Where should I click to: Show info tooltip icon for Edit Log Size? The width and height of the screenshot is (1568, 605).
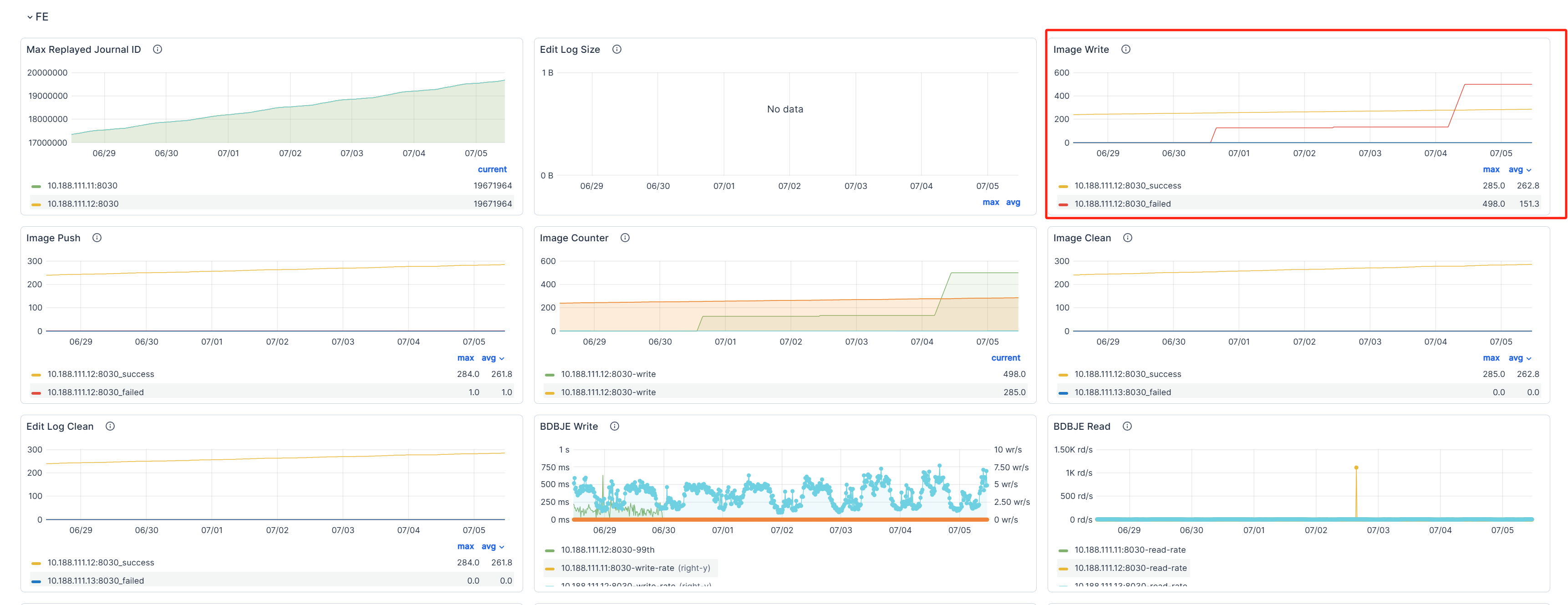tap(616, 49)
